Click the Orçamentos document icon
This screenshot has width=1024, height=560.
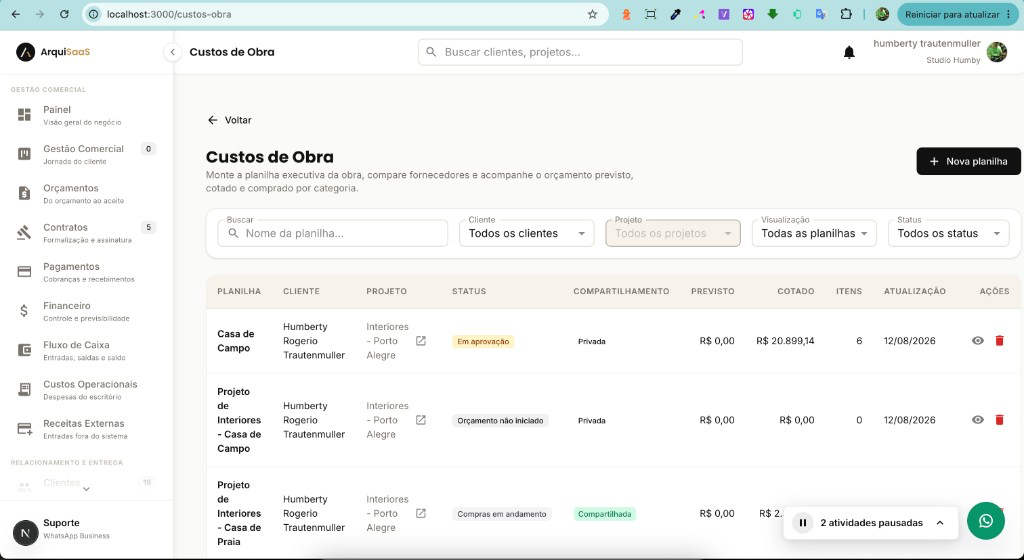tap(24, 193)
